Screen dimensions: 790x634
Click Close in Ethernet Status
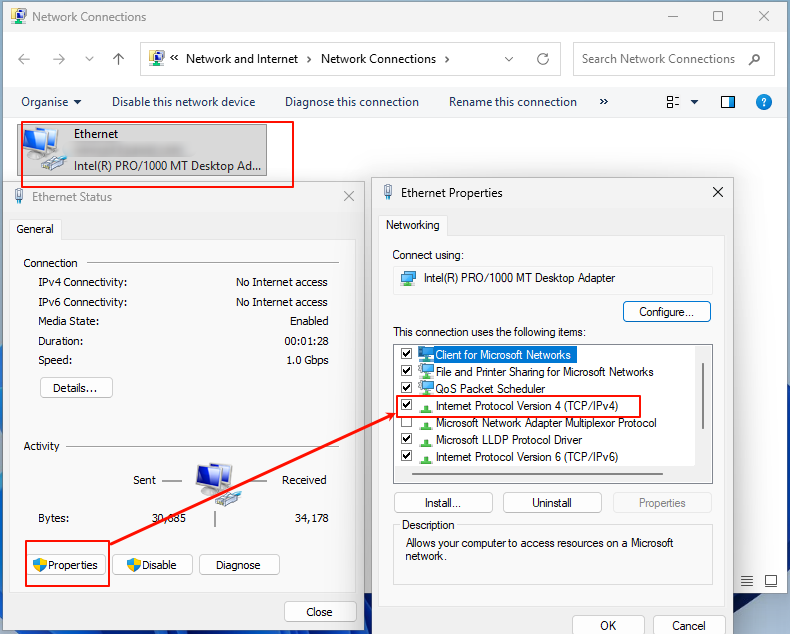point(319,612)
